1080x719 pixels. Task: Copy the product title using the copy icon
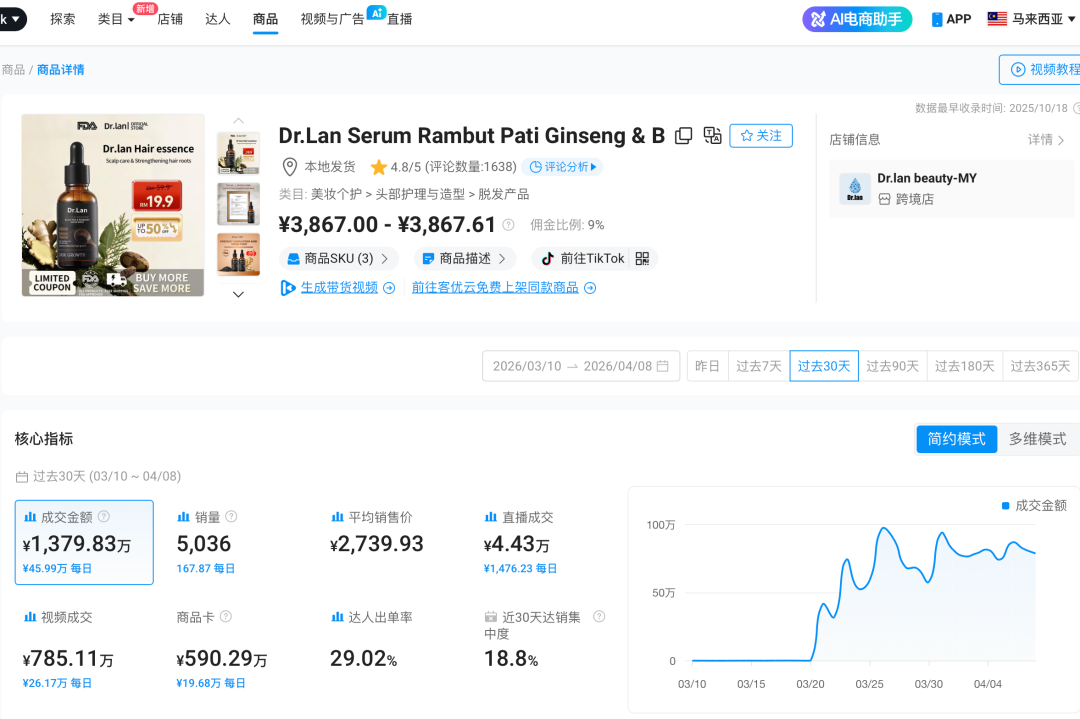(x=684, y=135)
